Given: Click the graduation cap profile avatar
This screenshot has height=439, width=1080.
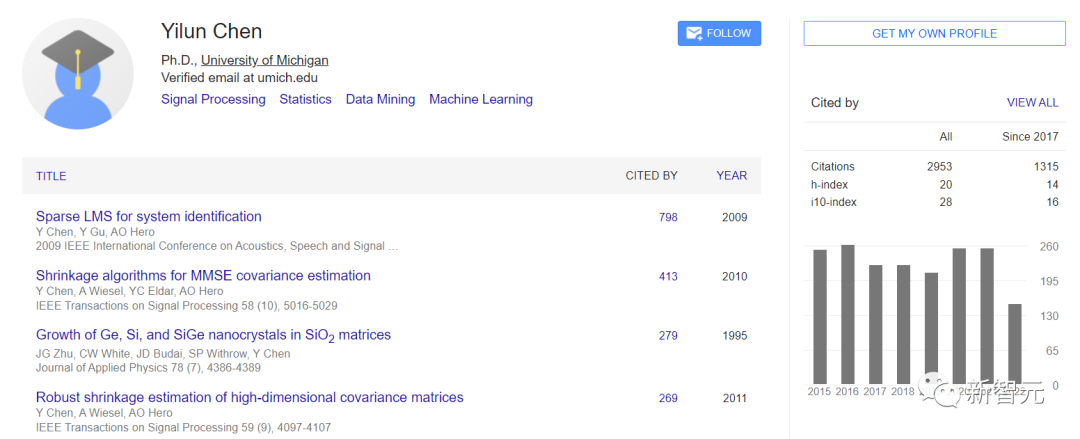Looking at the screenshot, I should (x=78, y=73).
